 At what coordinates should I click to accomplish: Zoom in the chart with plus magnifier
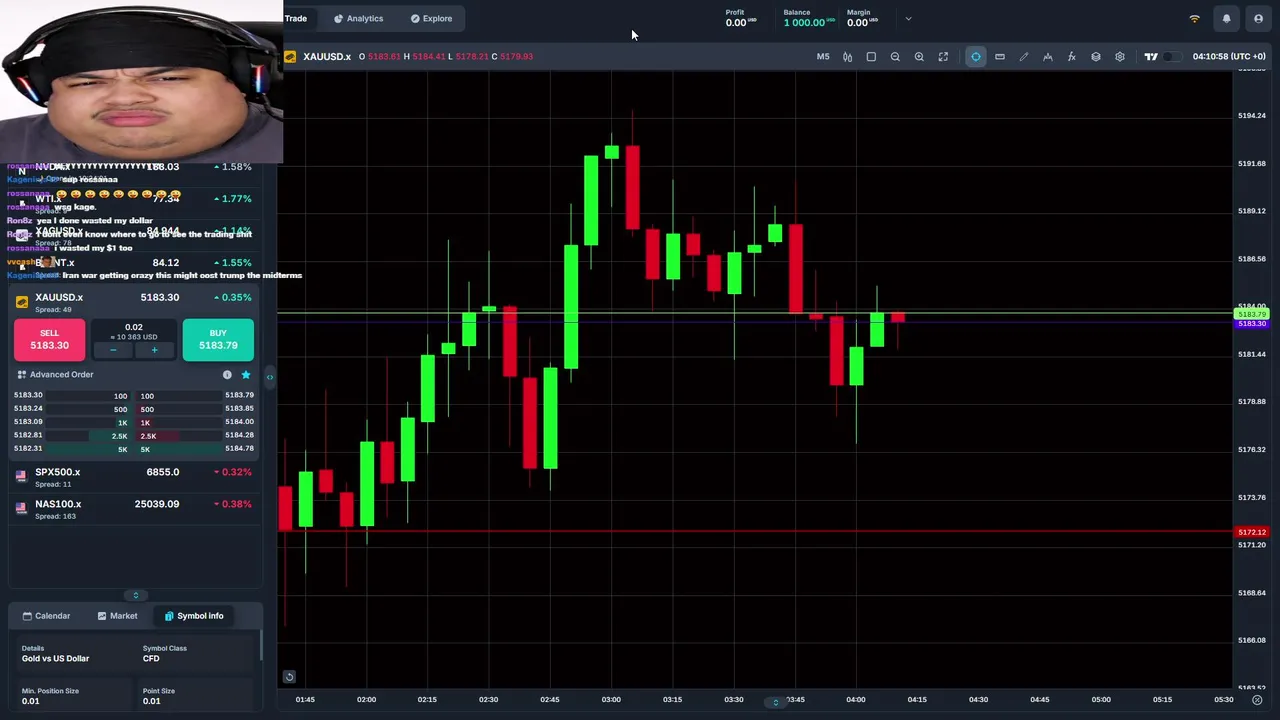pos(919,57)
